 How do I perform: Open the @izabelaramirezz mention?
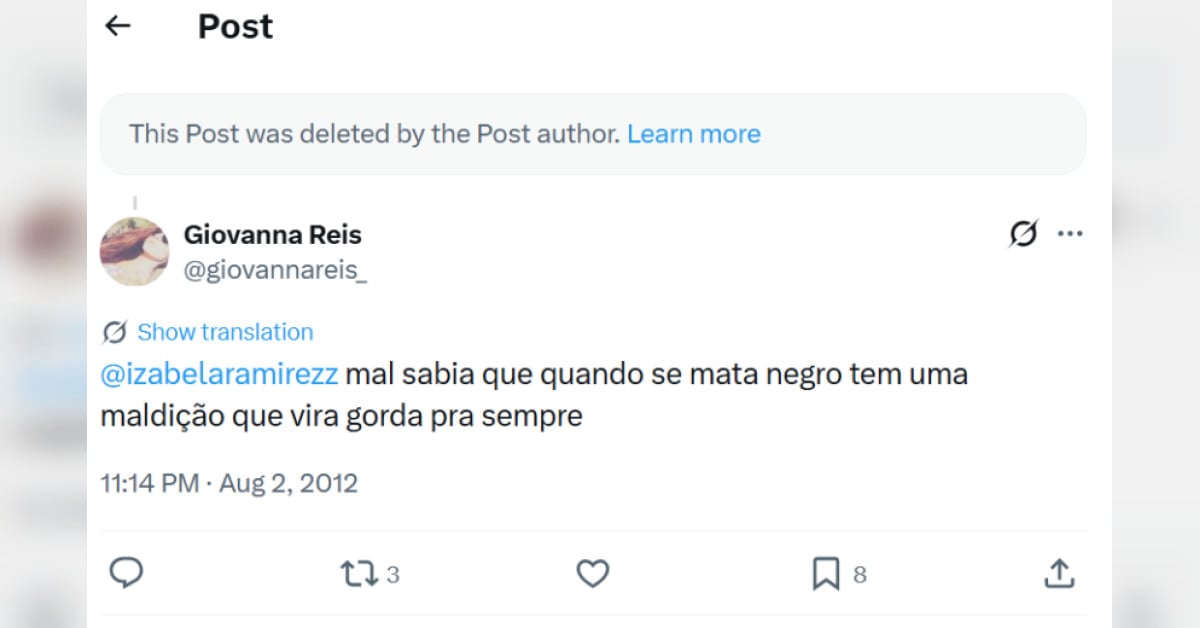tap(220, 376)
